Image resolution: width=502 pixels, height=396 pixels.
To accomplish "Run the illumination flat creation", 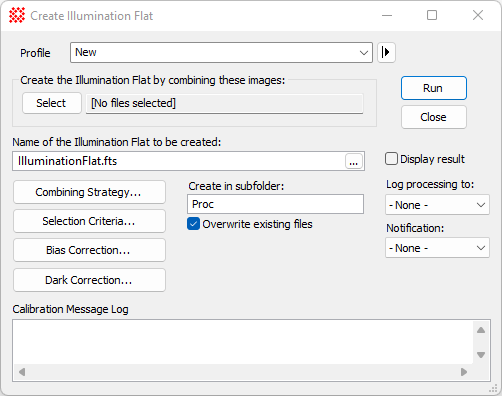I will tap(434, 88).
